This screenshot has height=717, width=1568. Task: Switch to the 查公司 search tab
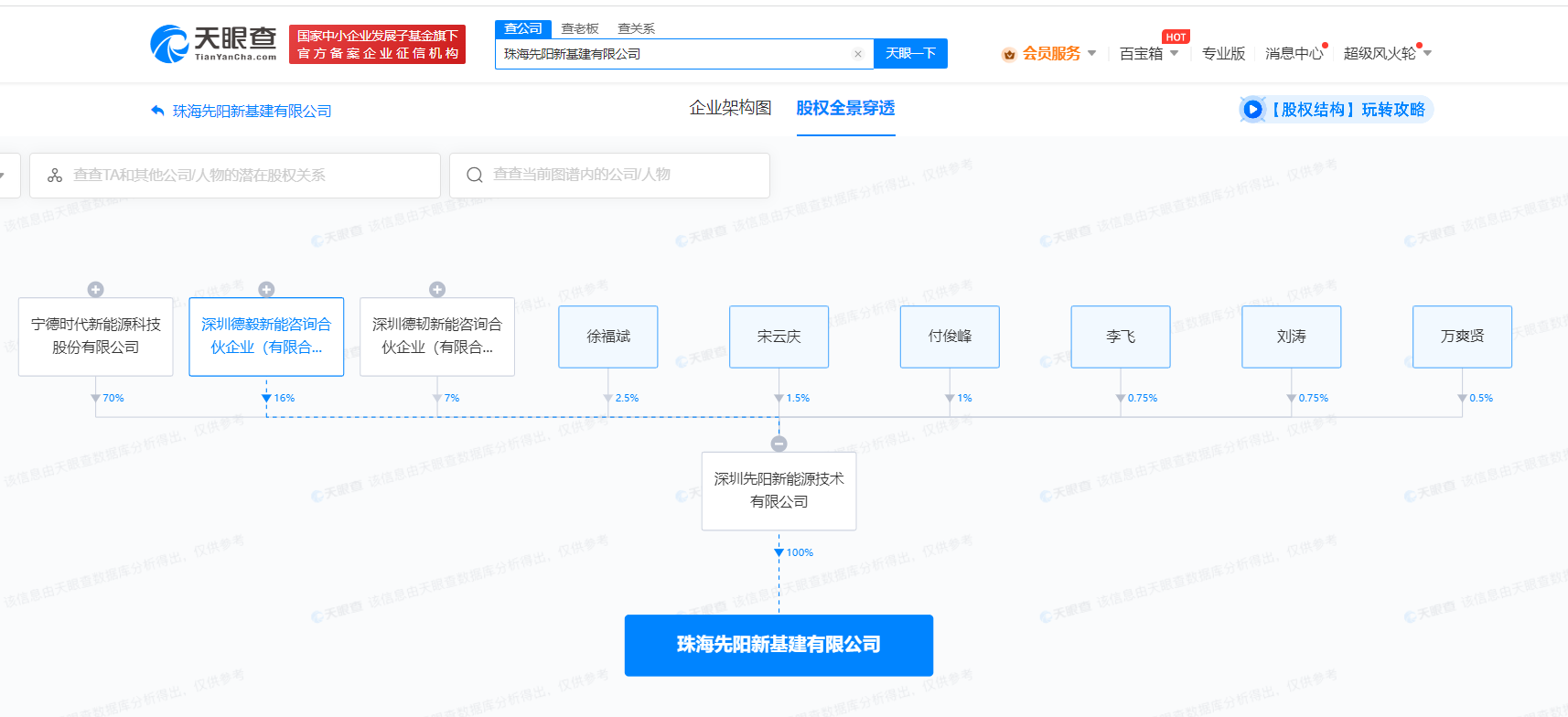coord(523,28)
